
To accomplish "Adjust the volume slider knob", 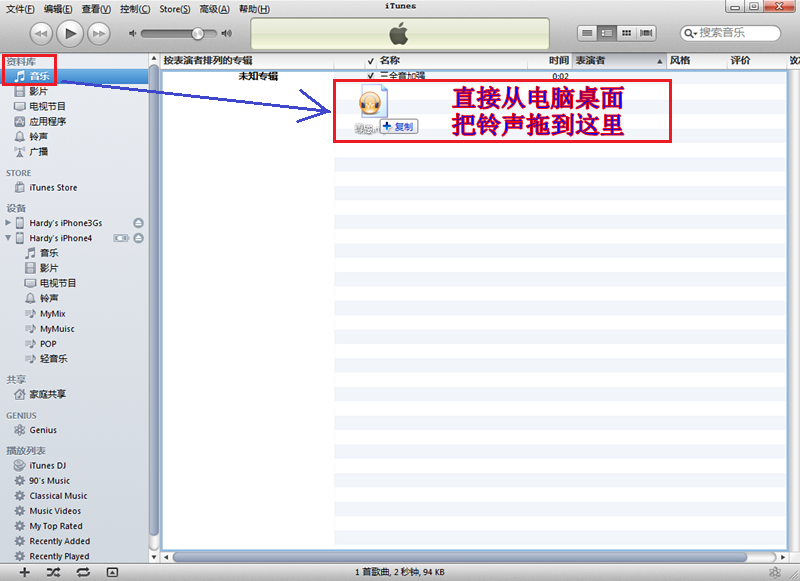I will (x=198, y=34).
